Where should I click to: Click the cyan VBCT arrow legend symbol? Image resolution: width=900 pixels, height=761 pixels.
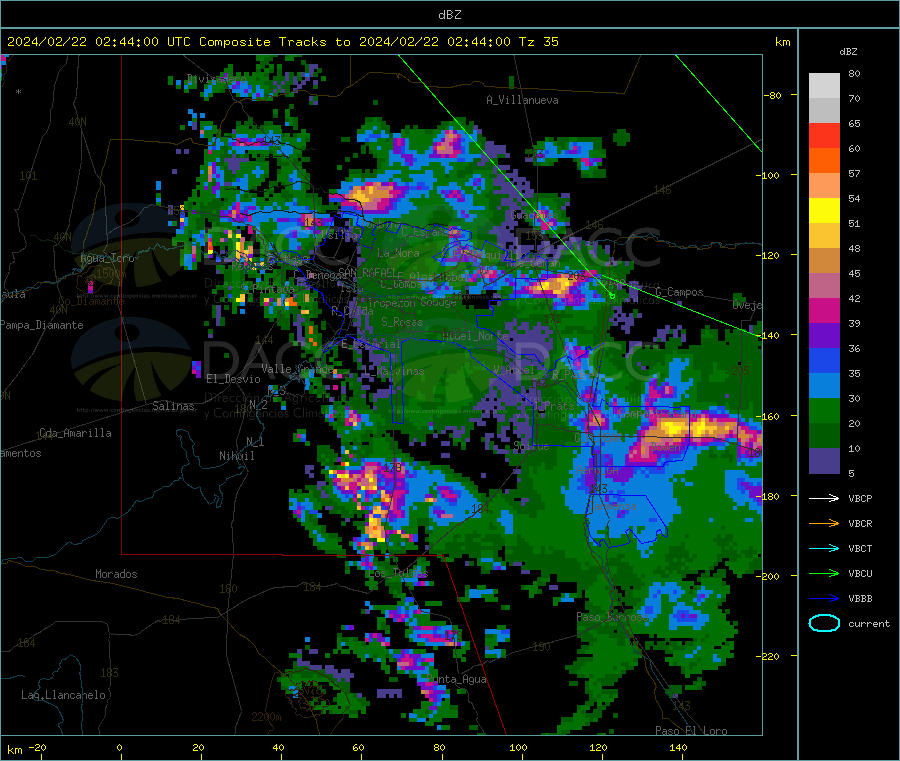pos(824,549)
